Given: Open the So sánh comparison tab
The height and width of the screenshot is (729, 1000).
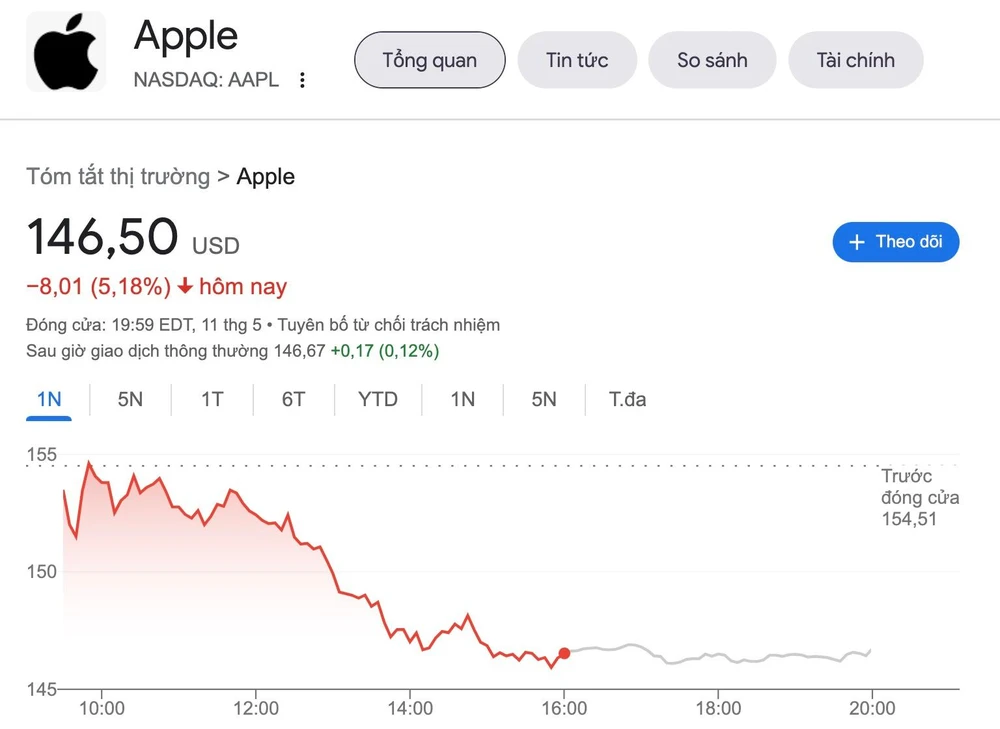Looking at the screenshot, I should click(x=712, y=60).
